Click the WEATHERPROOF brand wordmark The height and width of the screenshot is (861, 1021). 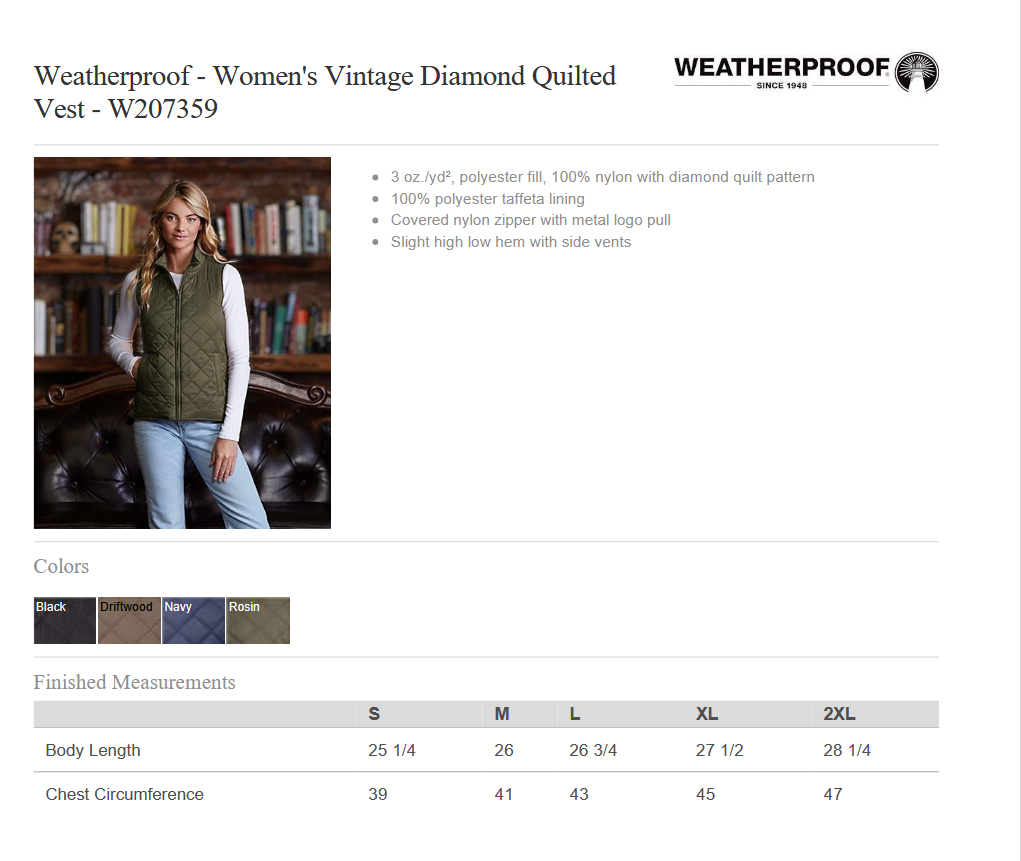[781, 67]
